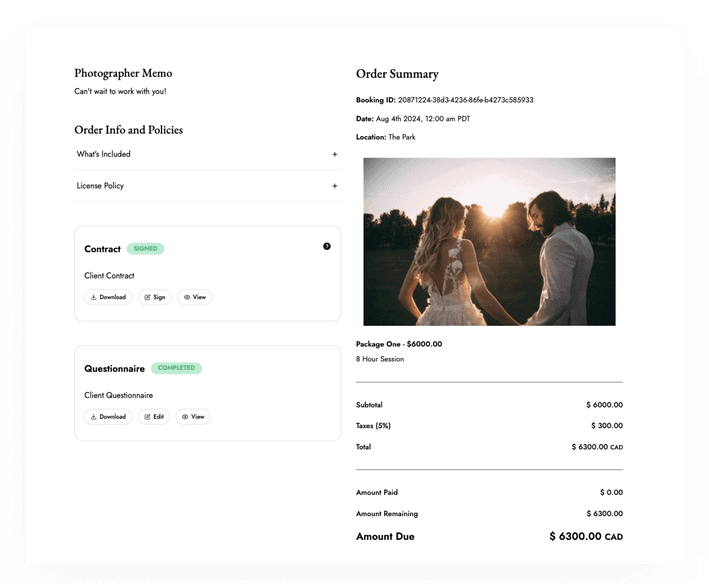Screen dimensions: 709x584
Task: Click the SIGNED status badge
Action: (145, 249)
